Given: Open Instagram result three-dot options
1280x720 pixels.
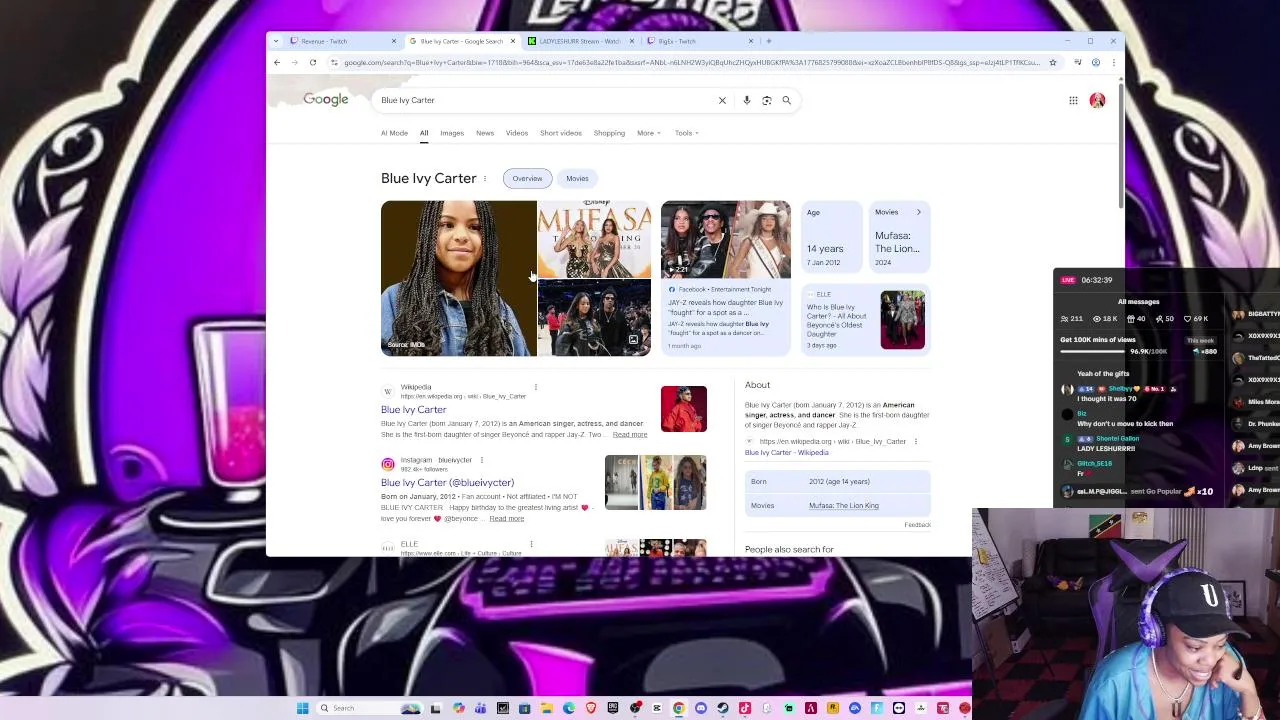Looking at the screenshot, I should (x=481, y=460).
